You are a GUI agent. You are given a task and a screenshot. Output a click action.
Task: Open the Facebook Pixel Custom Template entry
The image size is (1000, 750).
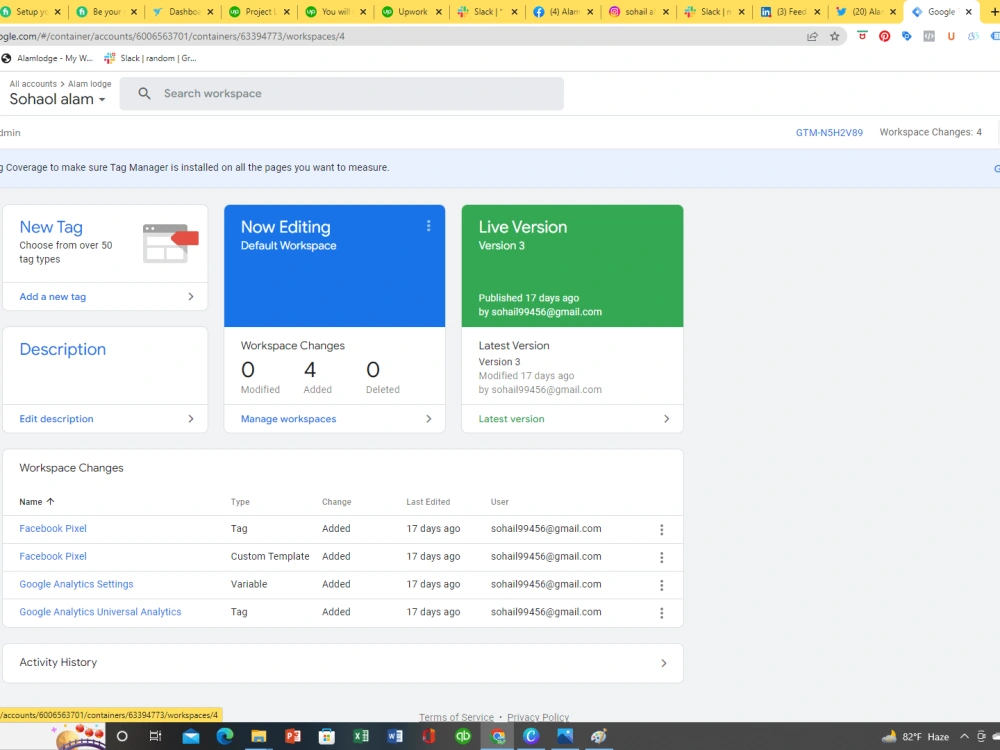(53, 556)
